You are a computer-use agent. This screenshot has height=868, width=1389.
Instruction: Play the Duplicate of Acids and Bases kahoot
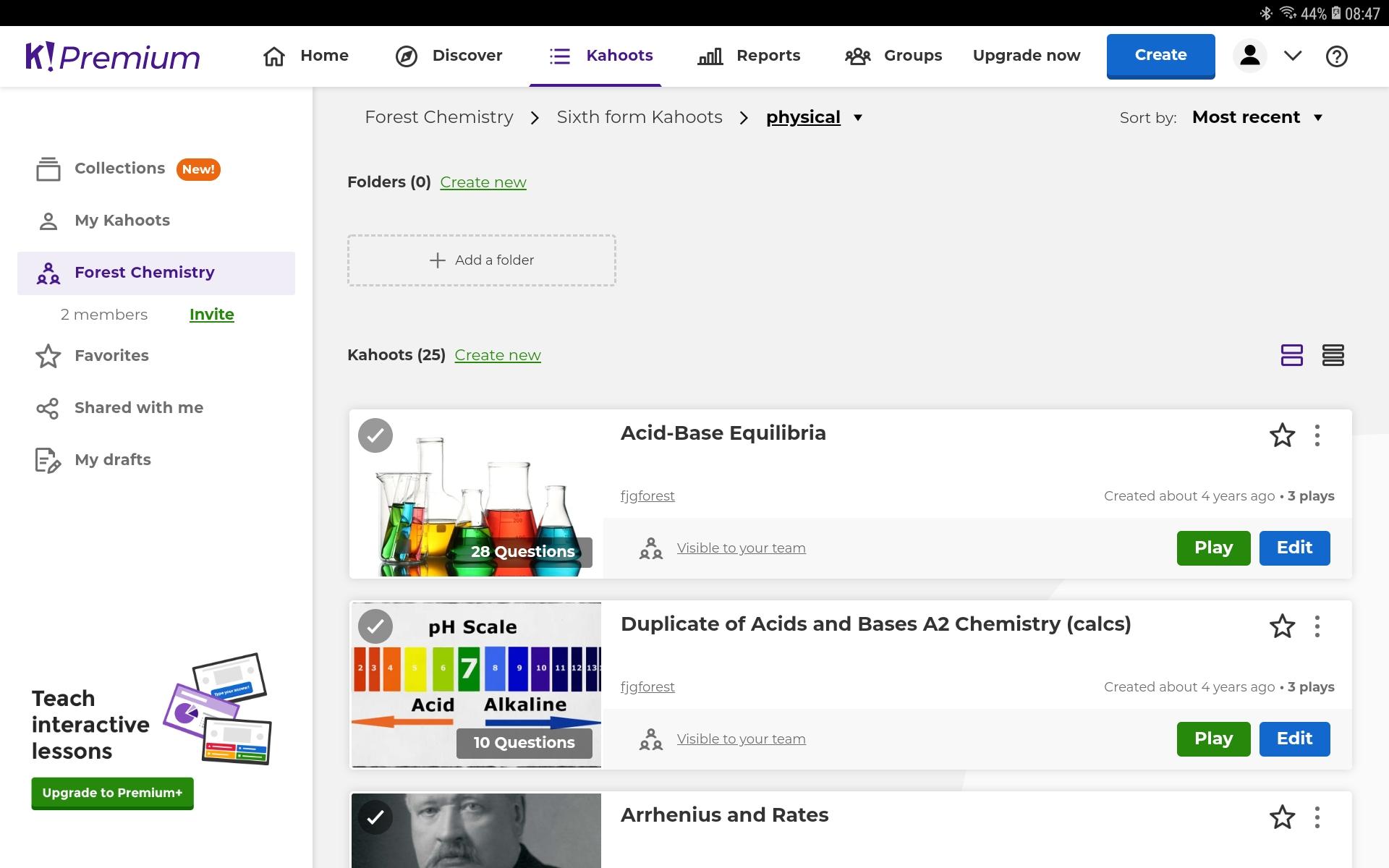[1213, 739]
